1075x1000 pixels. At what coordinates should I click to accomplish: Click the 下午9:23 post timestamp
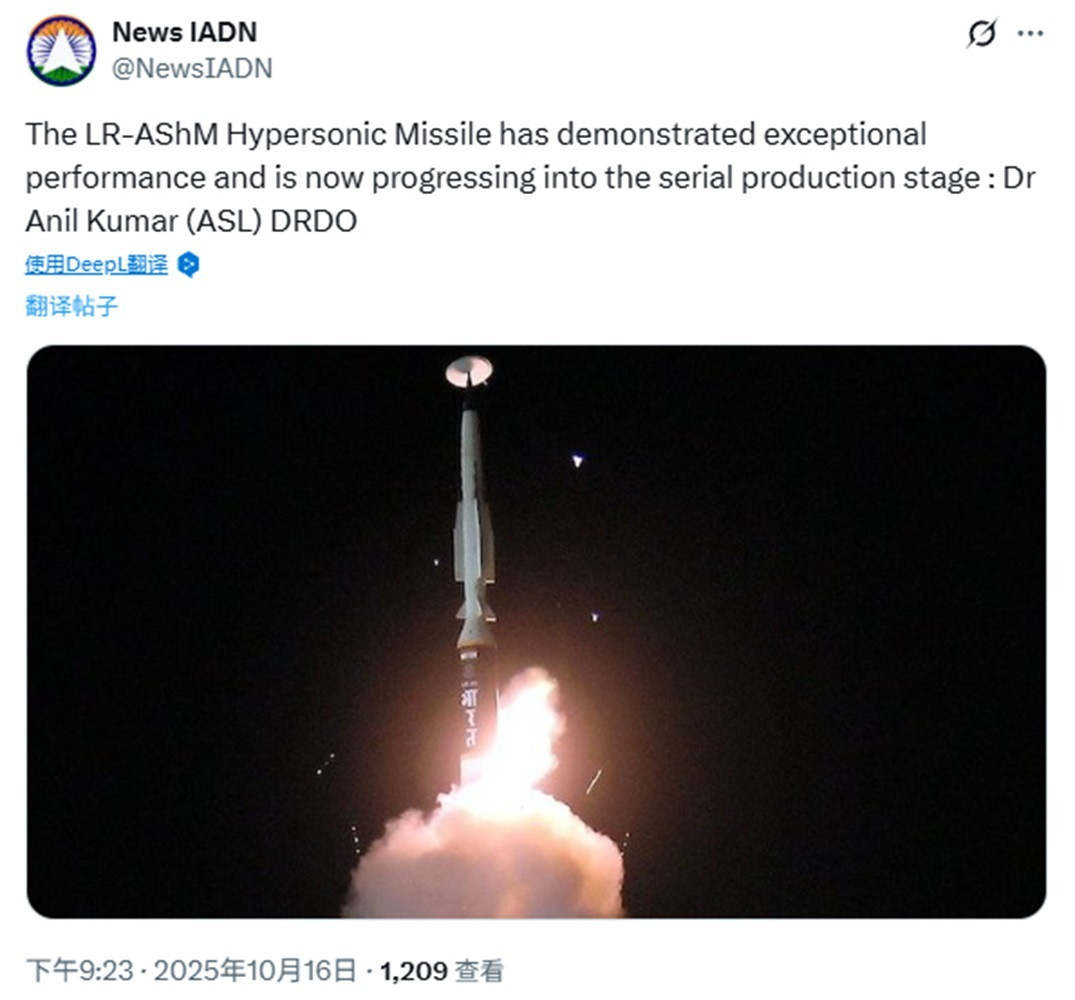[75, 970]
